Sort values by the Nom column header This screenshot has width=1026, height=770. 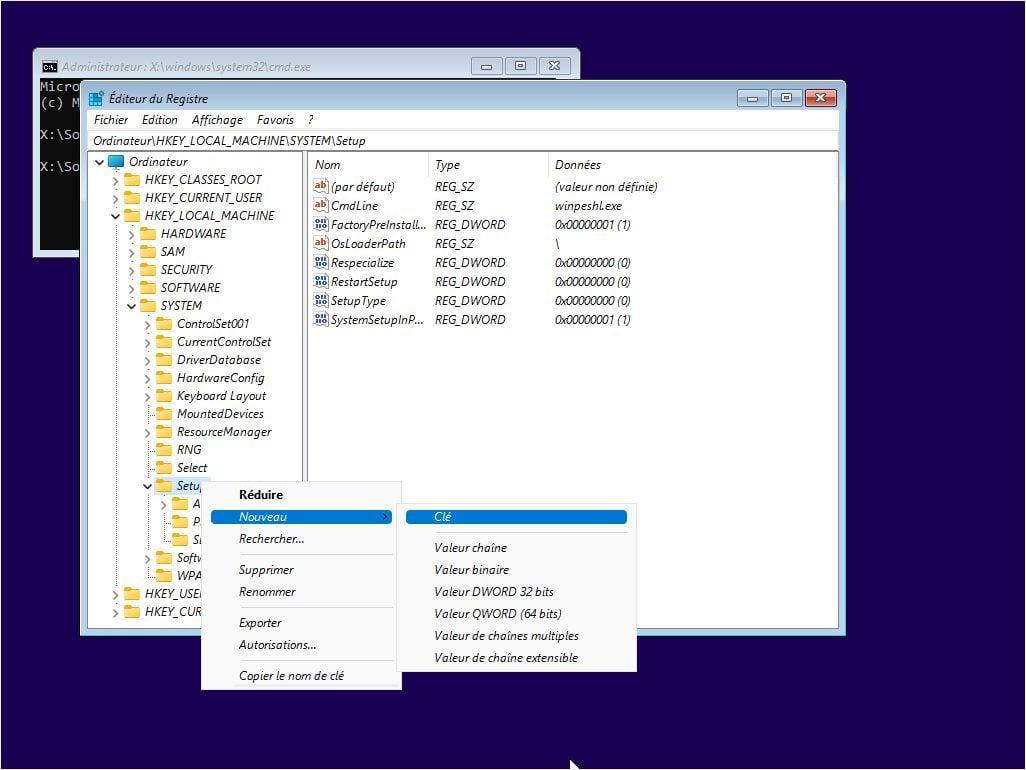(369, 165)
